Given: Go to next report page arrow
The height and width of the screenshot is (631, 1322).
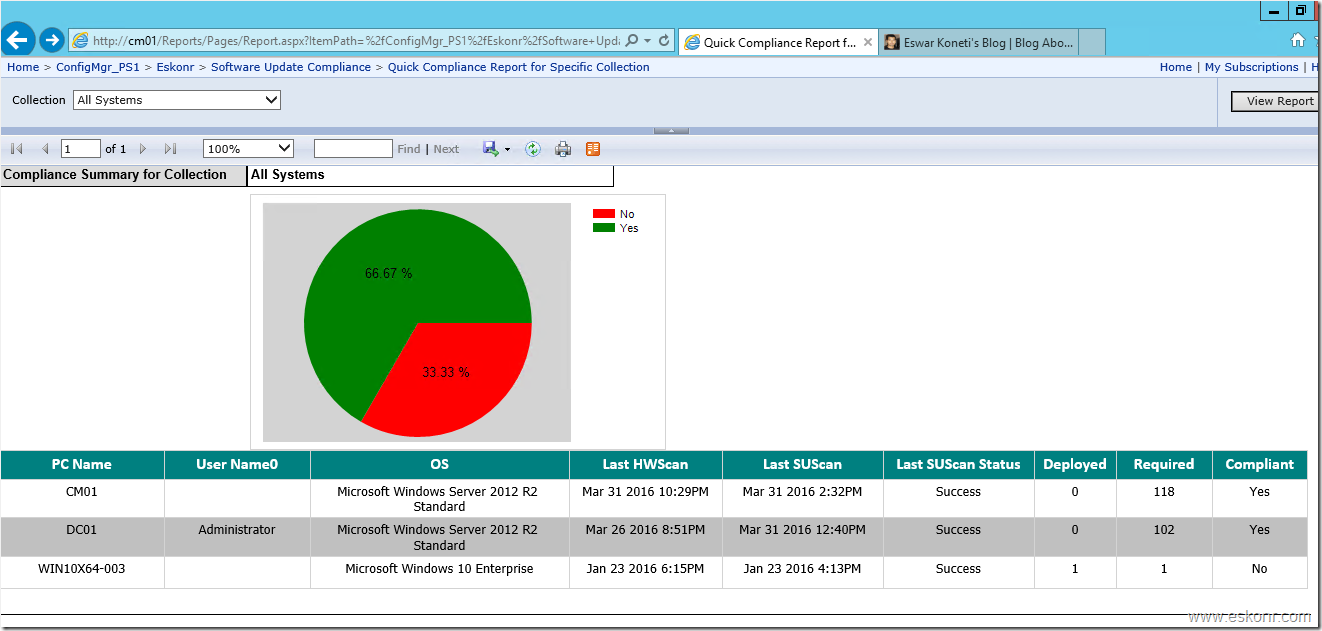Looking at the screenshot, I should [143, 149].
